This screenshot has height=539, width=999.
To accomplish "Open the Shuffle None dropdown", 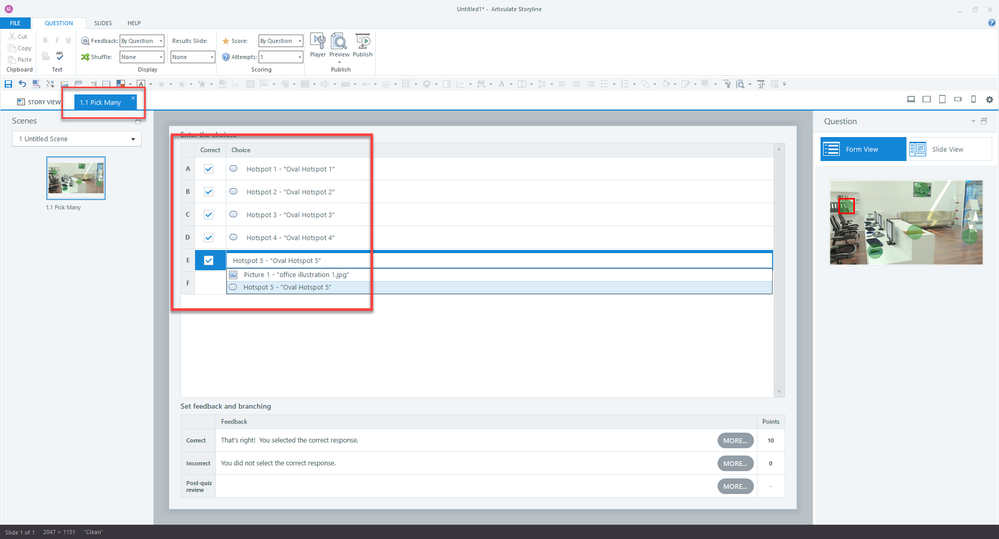I will click(x=142, y=57).
